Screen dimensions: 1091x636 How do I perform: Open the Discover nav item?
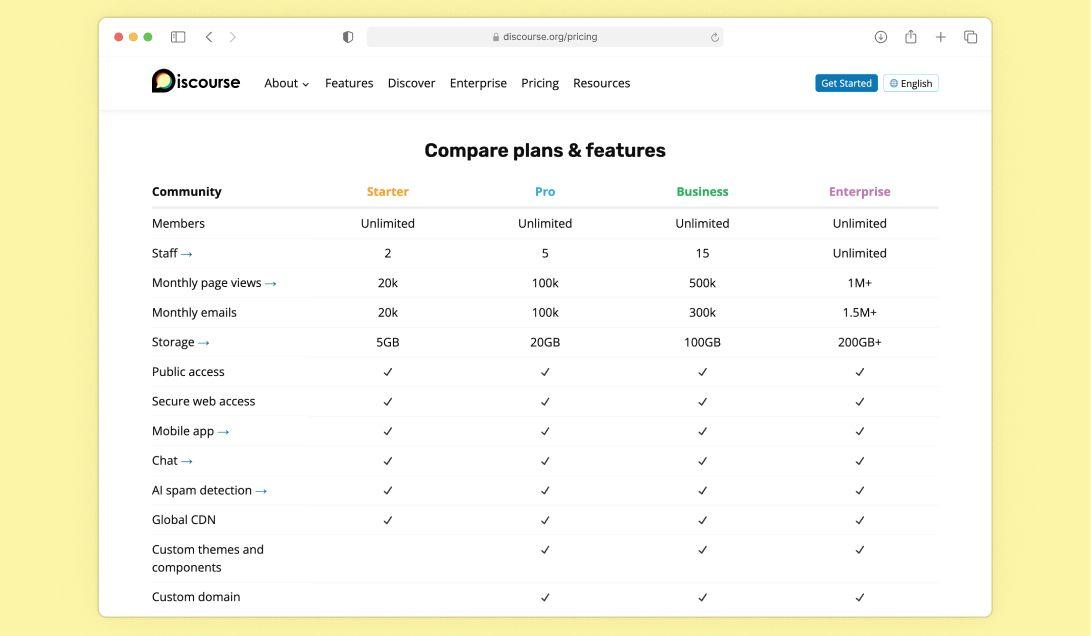411,83
